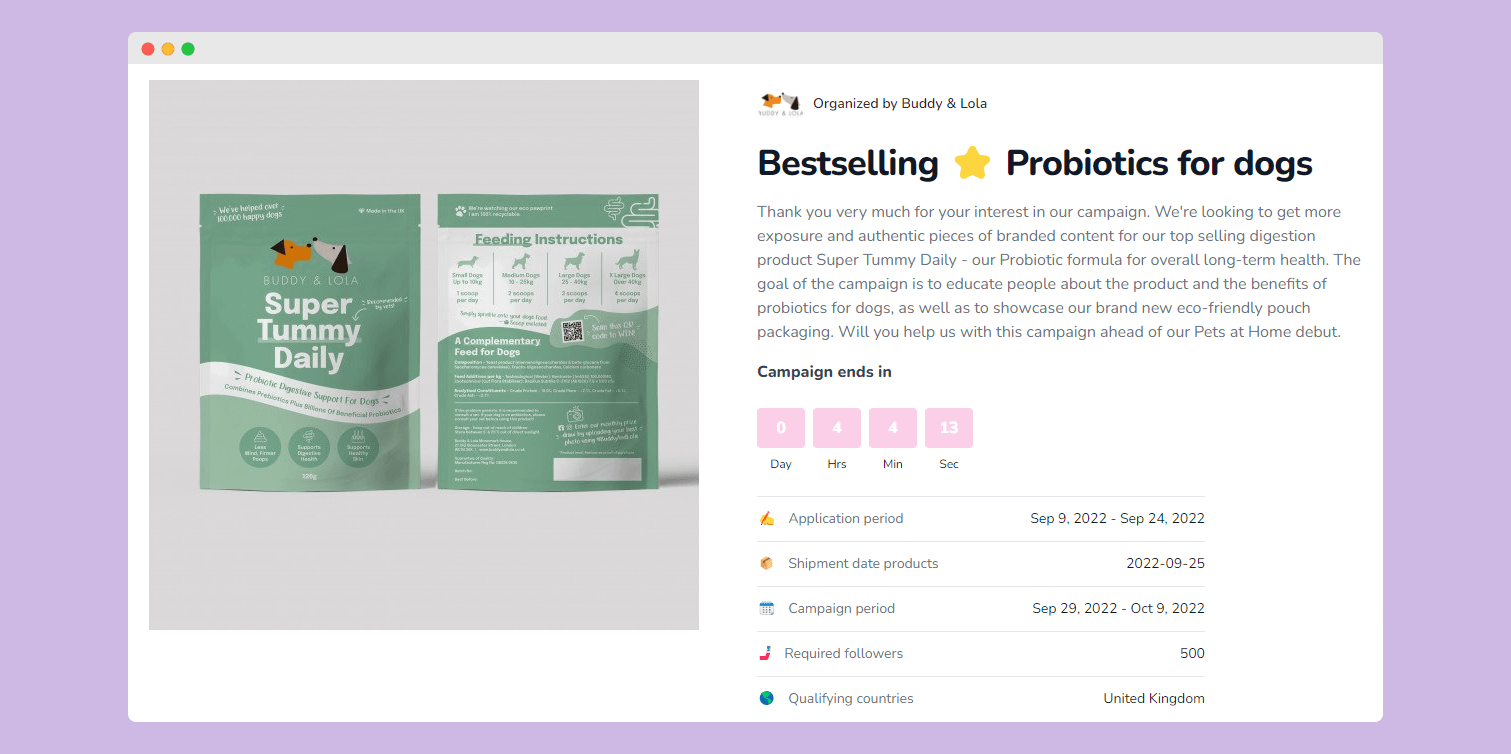Click the writing hand icon beside Application period

coord(767,518)
